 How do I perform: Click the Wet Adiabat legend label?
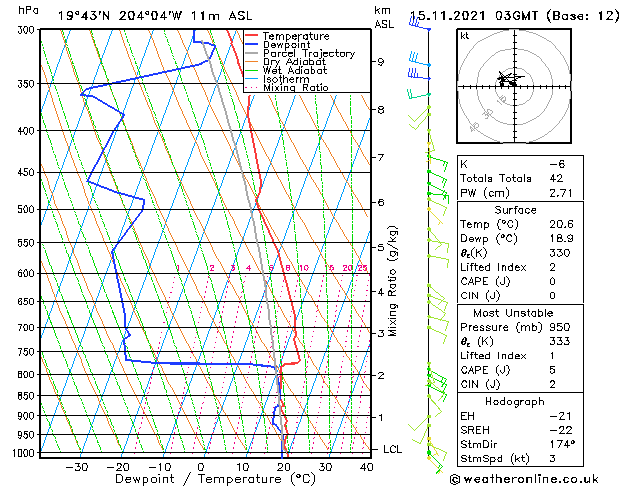(295, 71)
